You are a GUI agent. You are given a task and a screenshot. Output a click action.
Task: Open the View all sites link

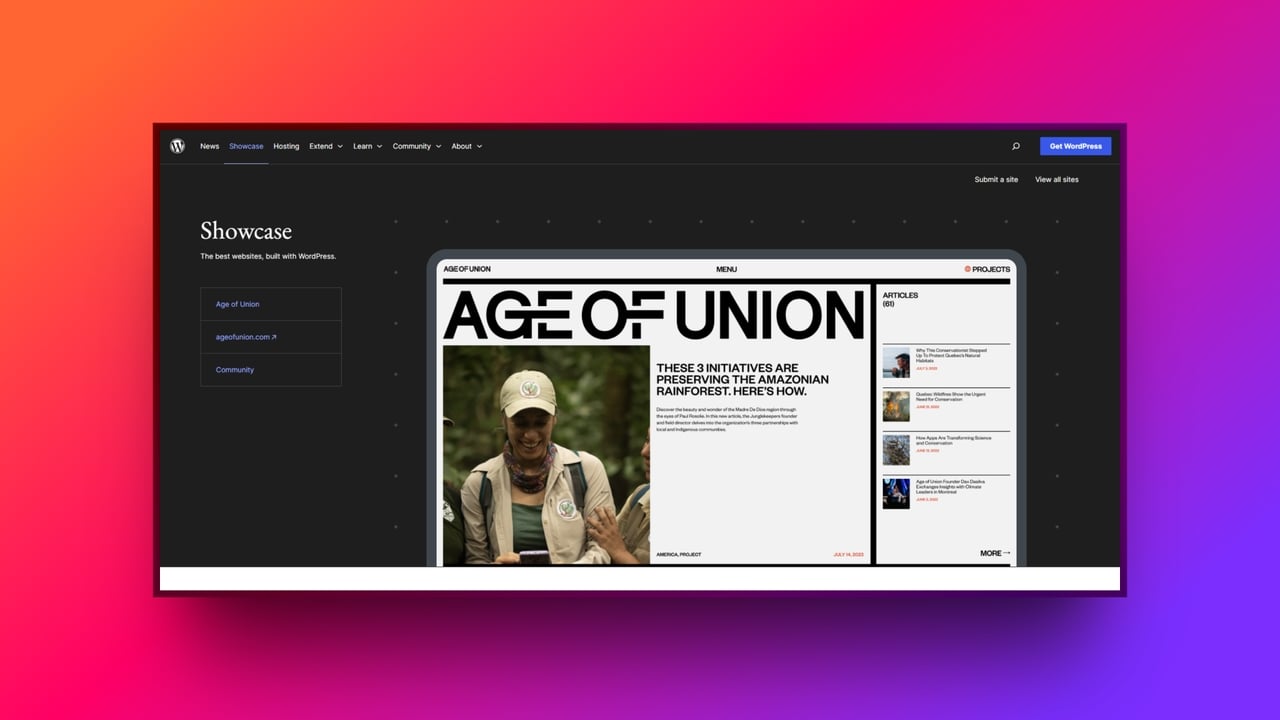1057,180
